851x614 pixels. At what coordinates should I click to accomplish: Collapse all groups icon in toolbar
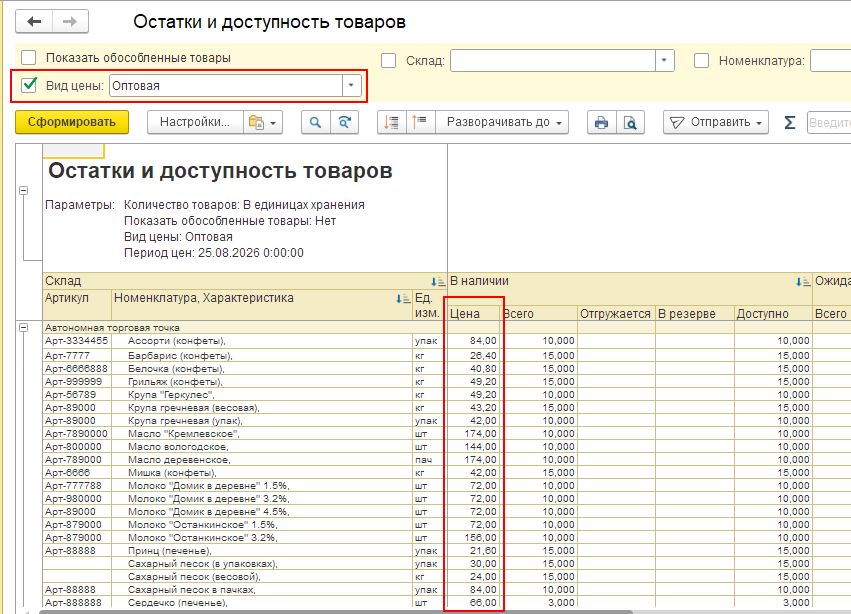420,122
